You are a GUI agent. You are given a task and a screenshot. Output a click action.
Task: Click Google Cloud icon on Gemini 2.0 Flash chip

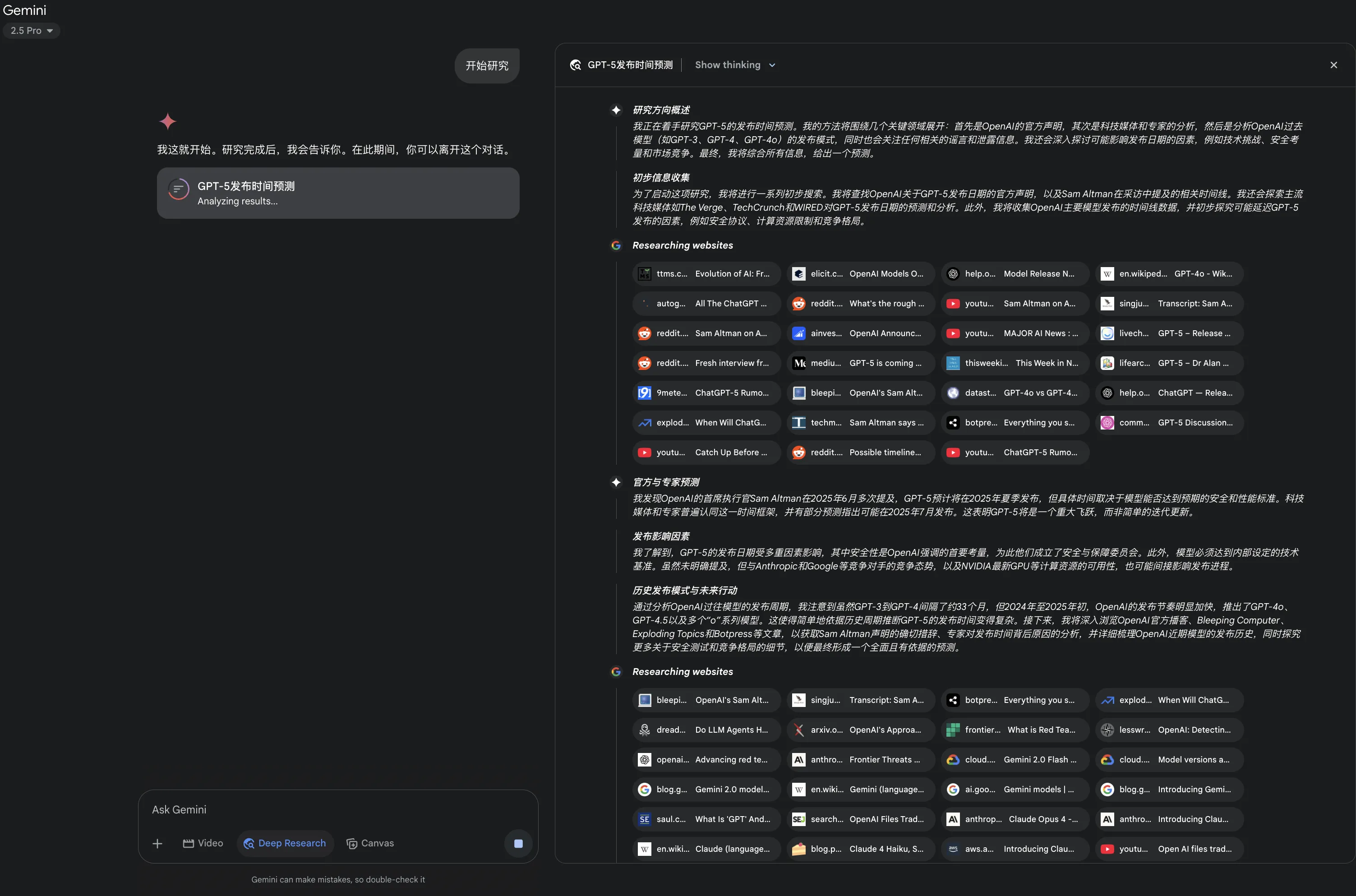tap(953, 759)
